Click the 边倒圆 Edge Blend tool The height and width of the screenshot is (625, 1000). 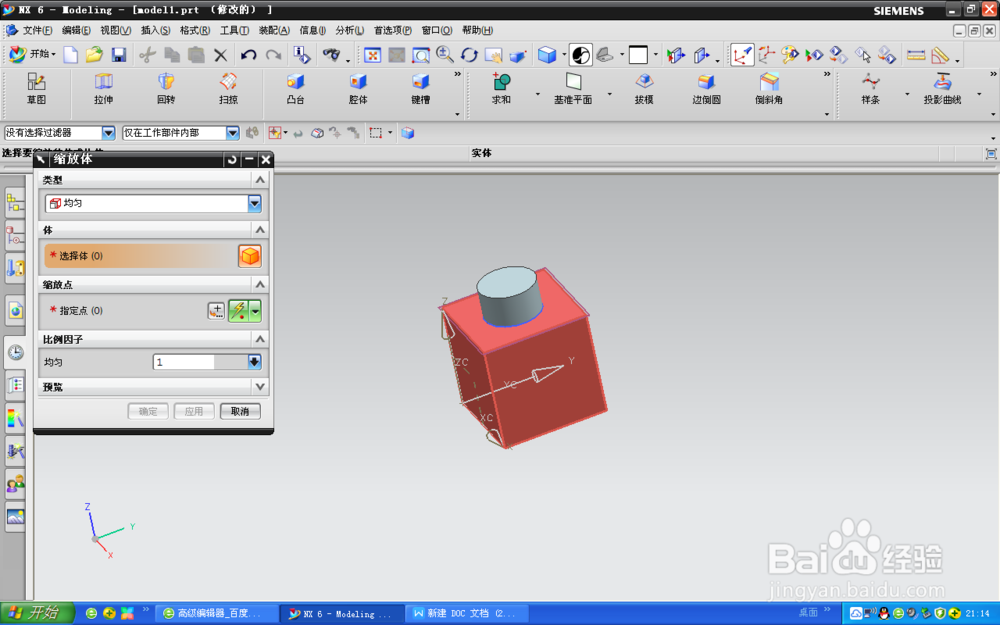pos(707,89)
